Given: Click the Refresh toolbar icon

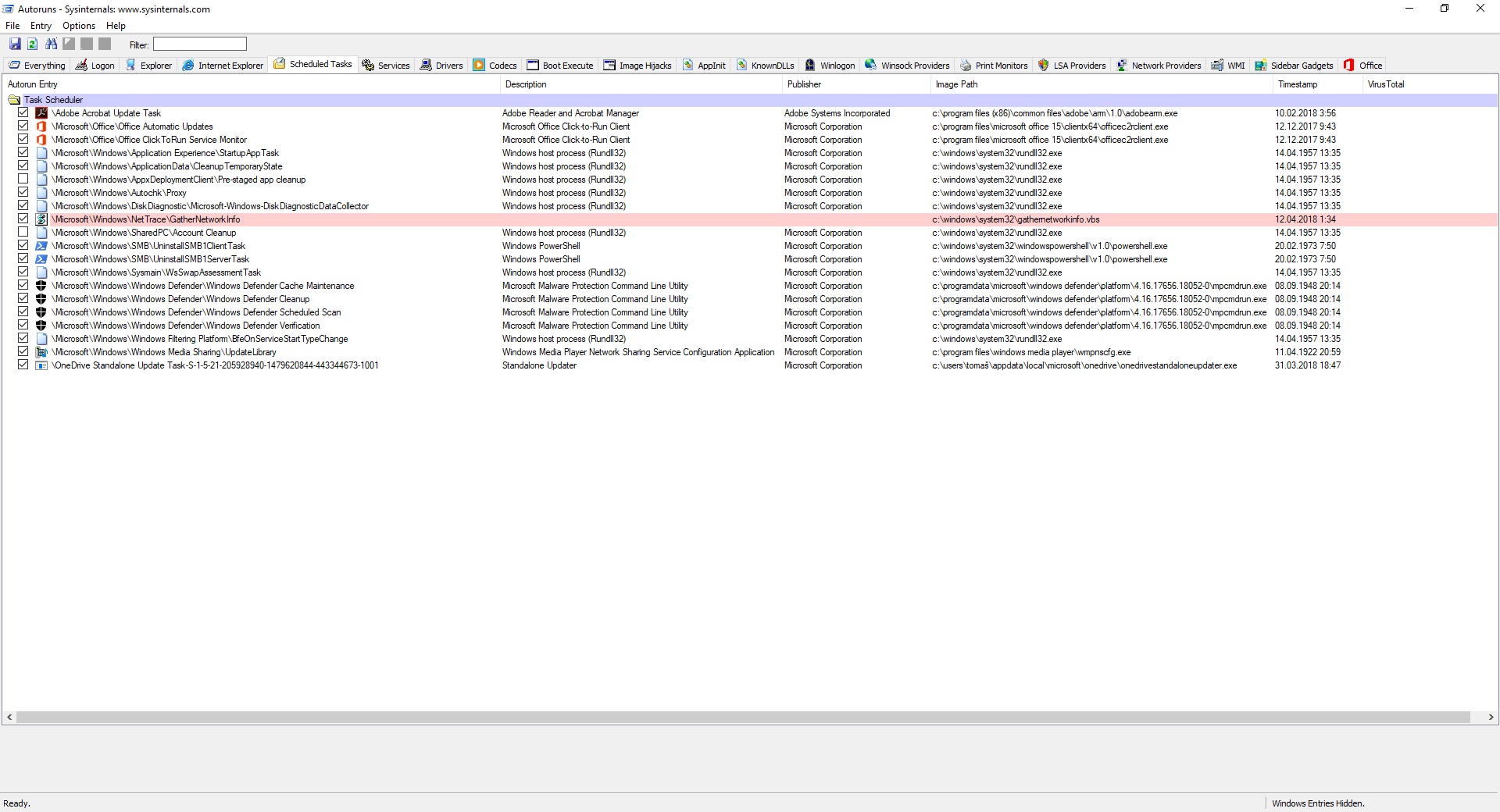Looking at the screenshot, I should point(33,45).
